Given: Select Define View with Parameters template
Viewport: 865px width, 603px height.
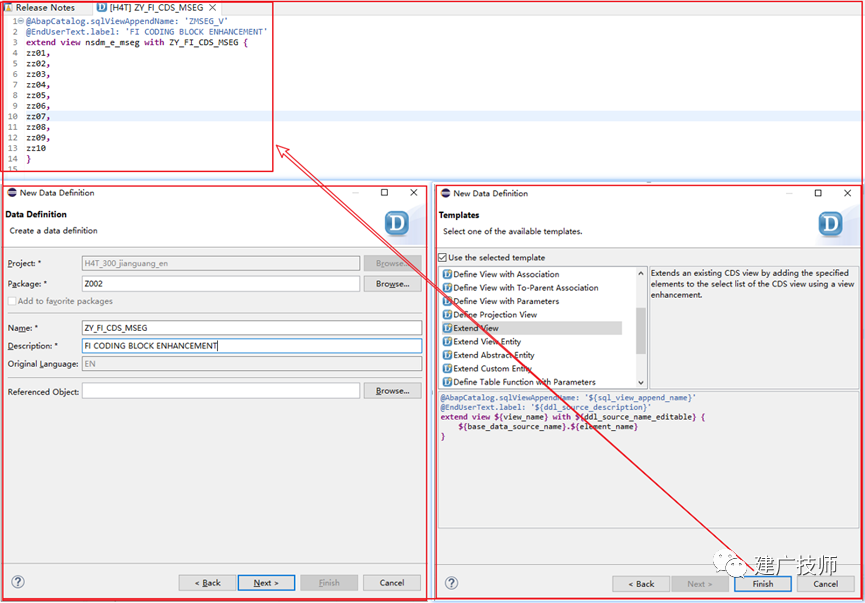Looking at the screenshot, I should pos(506,301).
